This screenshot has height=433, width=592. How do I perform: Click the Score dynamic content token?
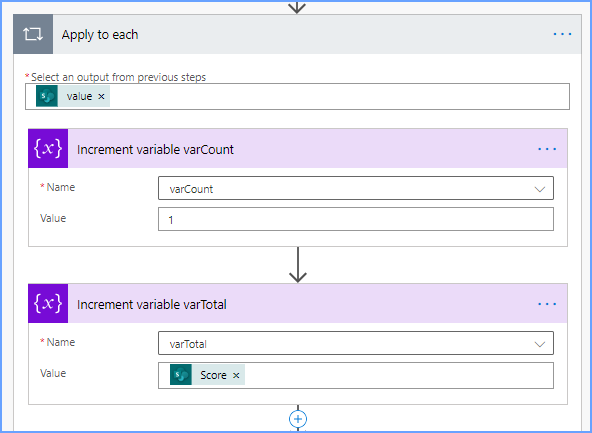(207, 375)
